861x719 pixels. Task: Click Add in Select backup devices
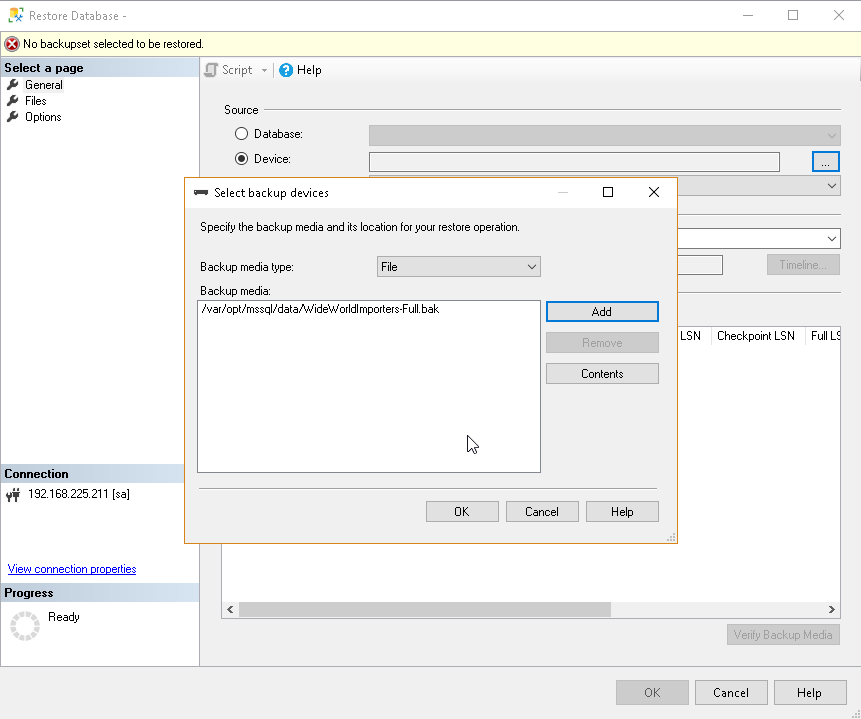602,311
